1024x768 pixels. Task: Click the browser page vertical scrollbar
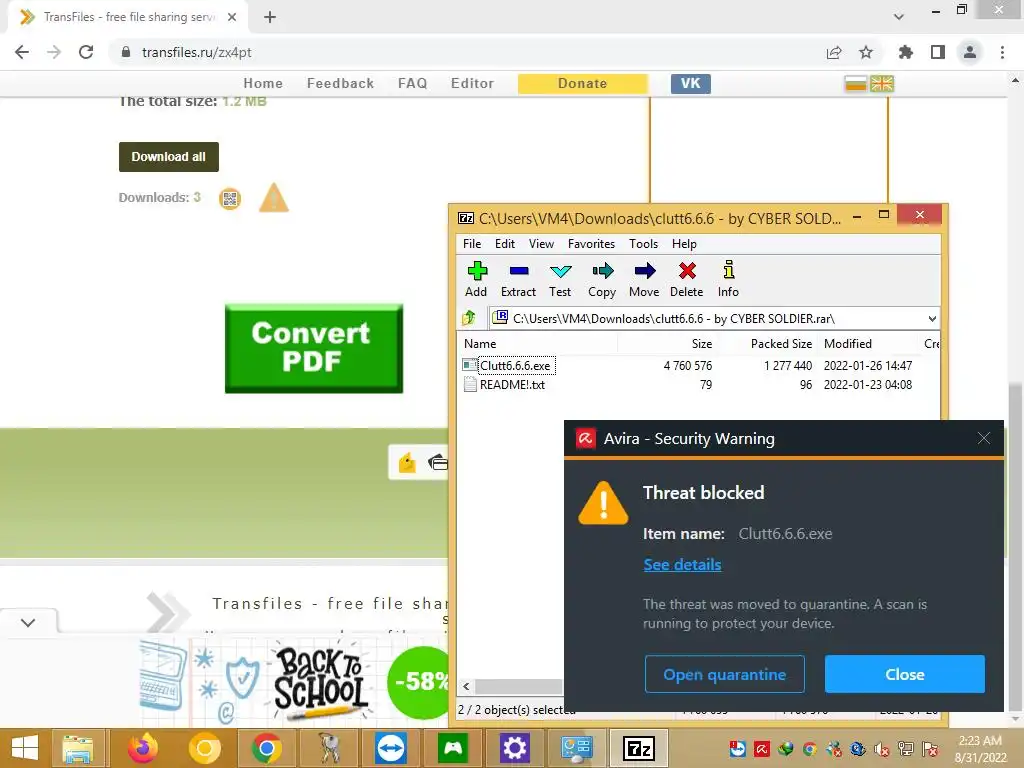click(x=1016, y=549)
